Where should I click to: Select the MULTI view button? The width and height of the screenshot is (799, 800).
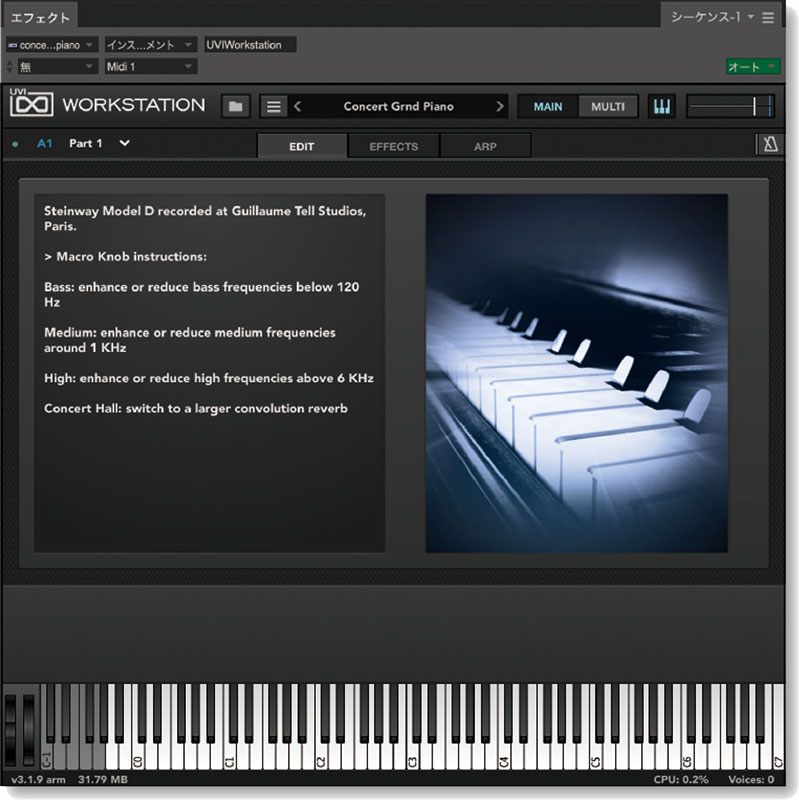607,107
